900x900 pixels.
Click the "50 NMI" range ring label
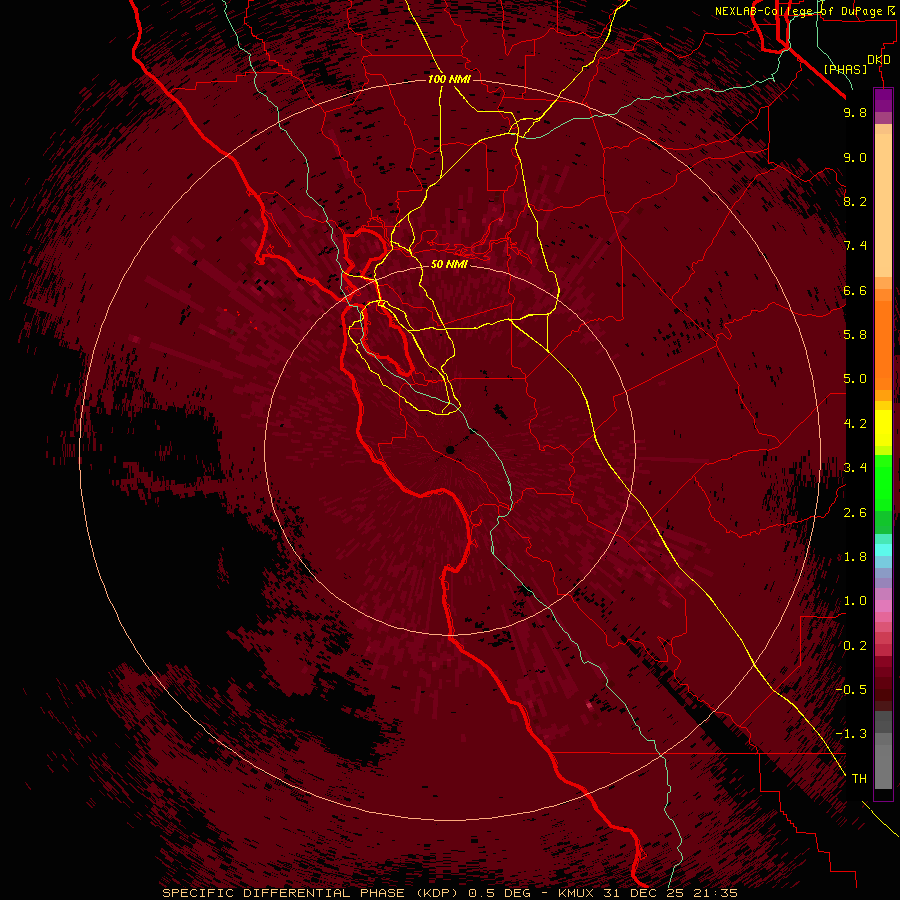click(x=449, y=264)
